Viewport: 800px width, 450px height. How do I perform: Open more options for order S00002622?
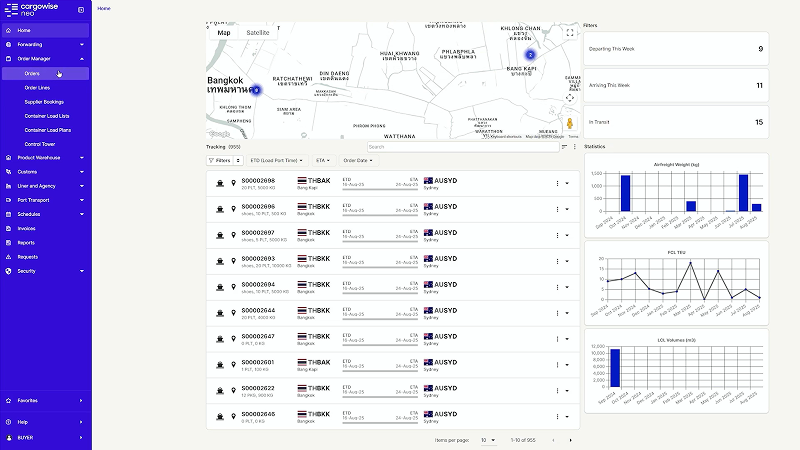[557, 391]
